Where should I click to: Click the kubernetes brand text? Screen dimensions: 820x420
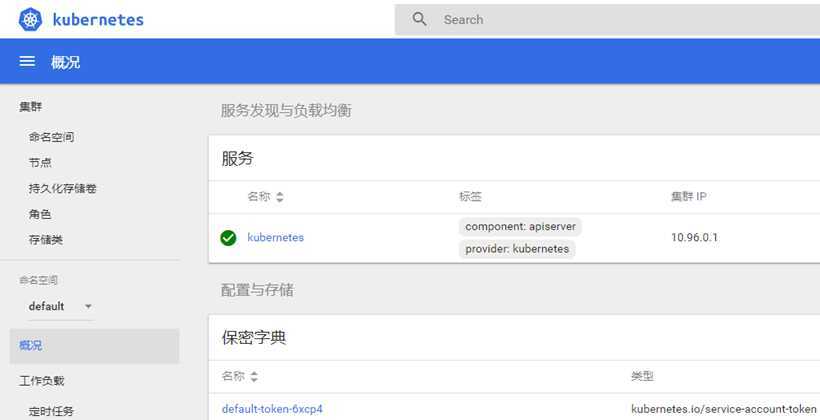coord(98,20)
